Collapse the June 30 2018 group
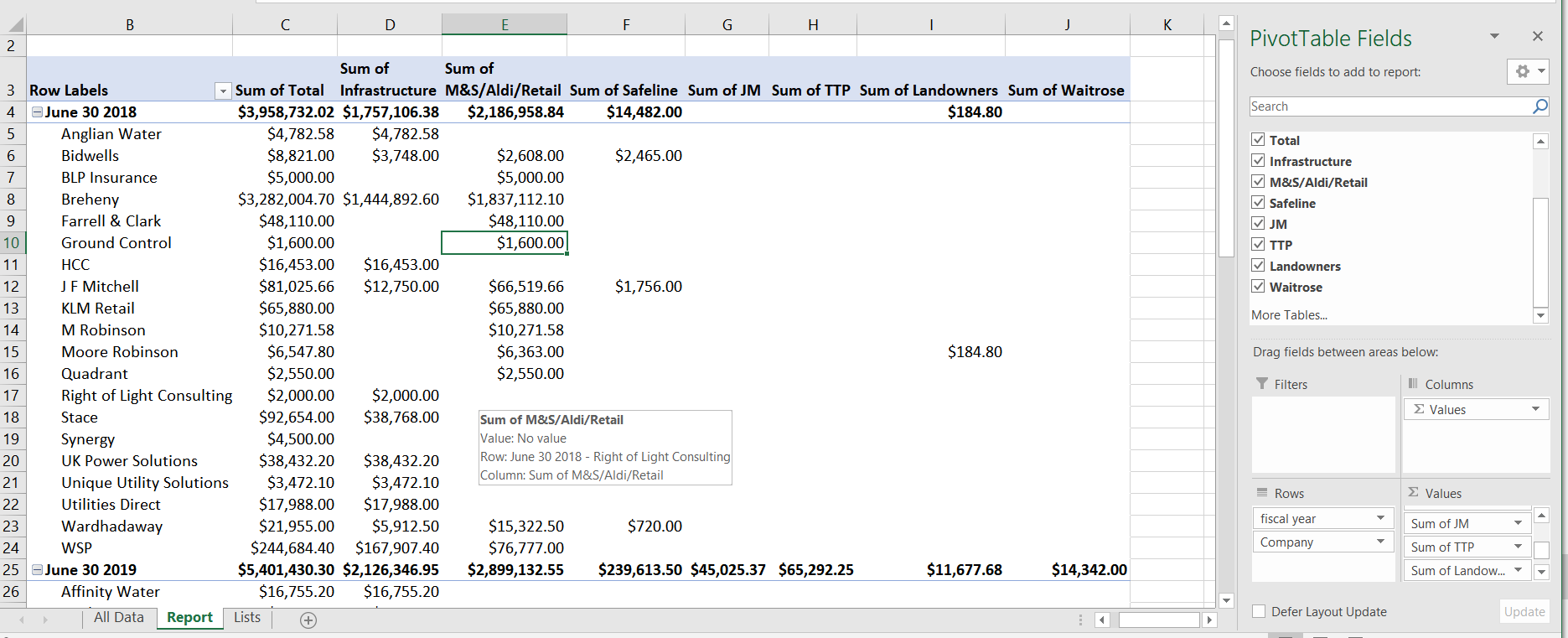 tap(37, 112)
